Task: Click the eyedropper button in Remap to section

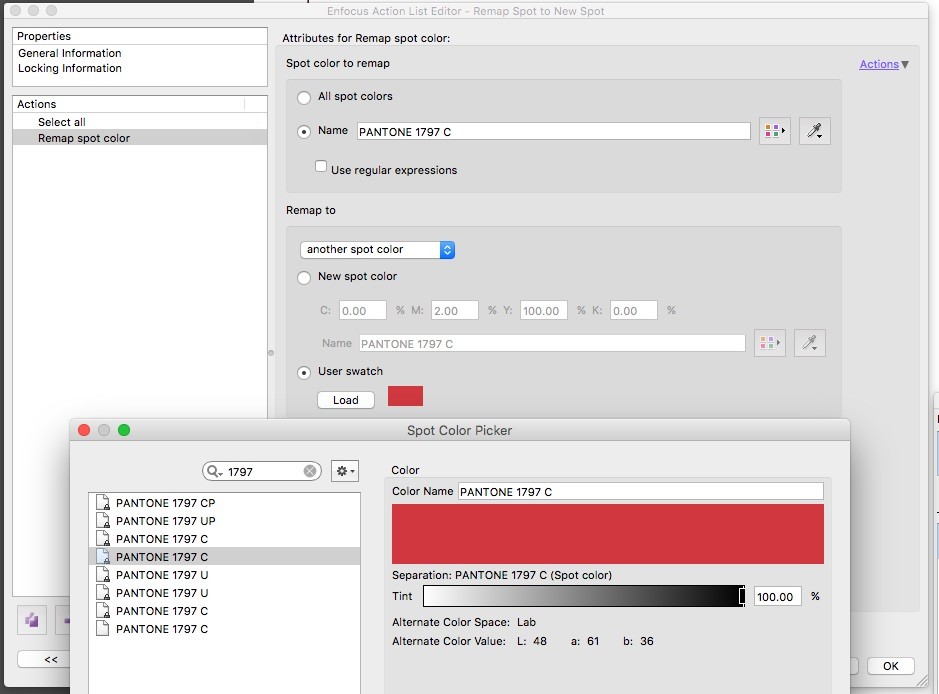Action: tap(810, 343)
